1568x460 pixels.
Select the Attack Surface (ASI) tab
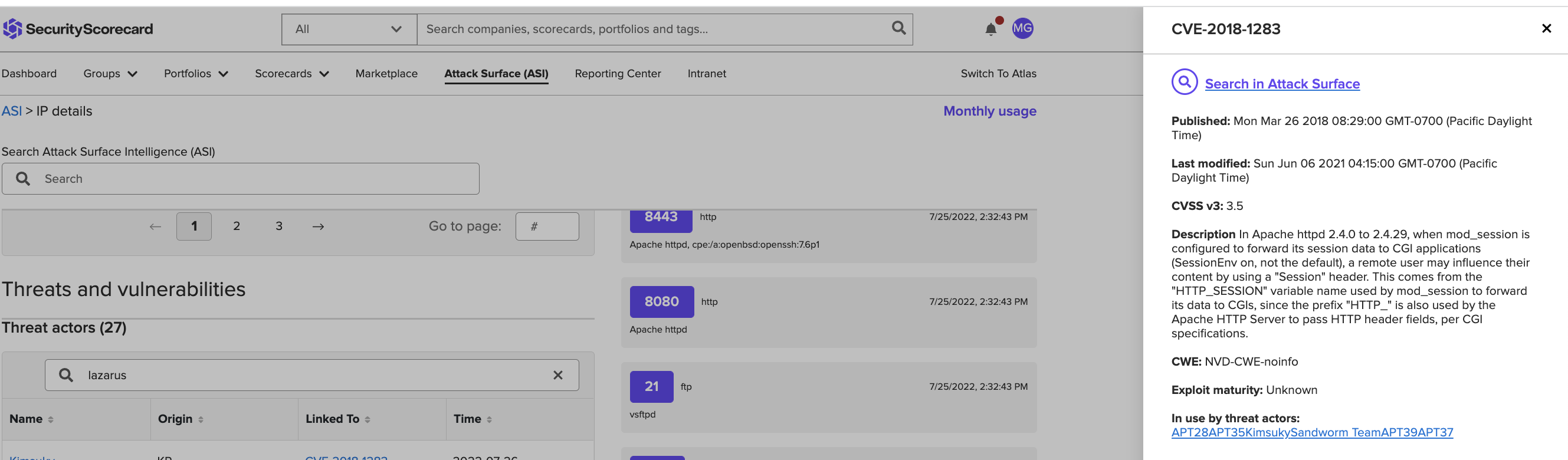tap(496, 74)
